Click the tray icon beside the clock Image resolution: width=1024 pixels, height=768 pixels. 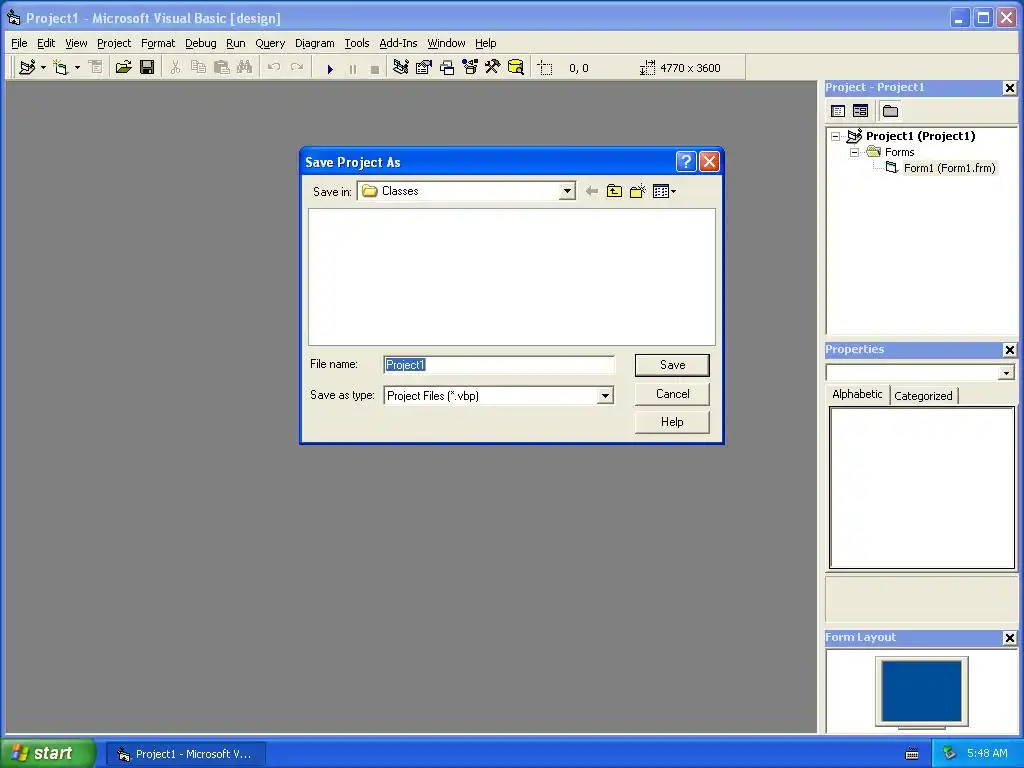coord(950,753)
